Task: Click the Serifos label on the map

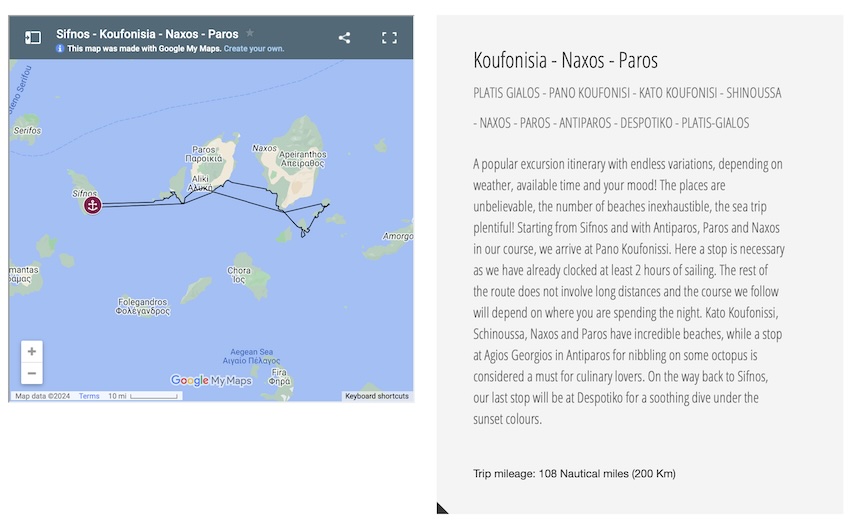Action: point(27,131)
